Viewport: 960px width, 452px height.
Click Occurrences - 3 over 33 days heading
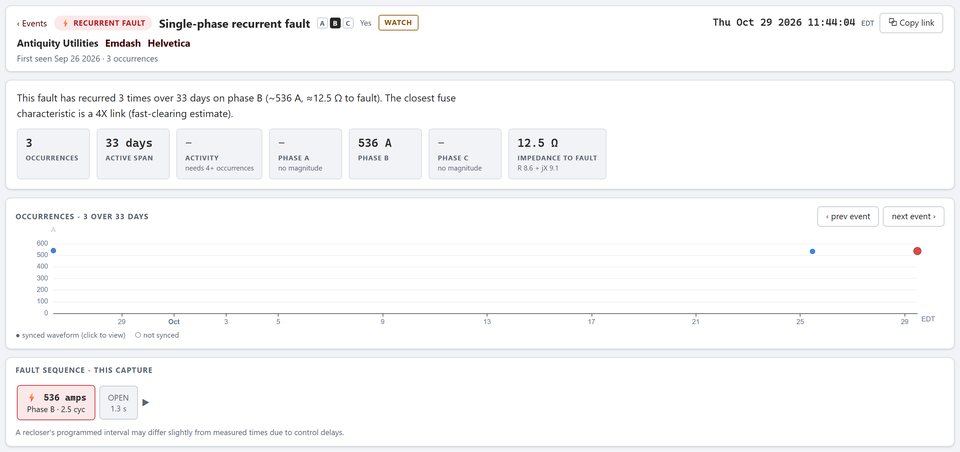[x=82, y=216]
